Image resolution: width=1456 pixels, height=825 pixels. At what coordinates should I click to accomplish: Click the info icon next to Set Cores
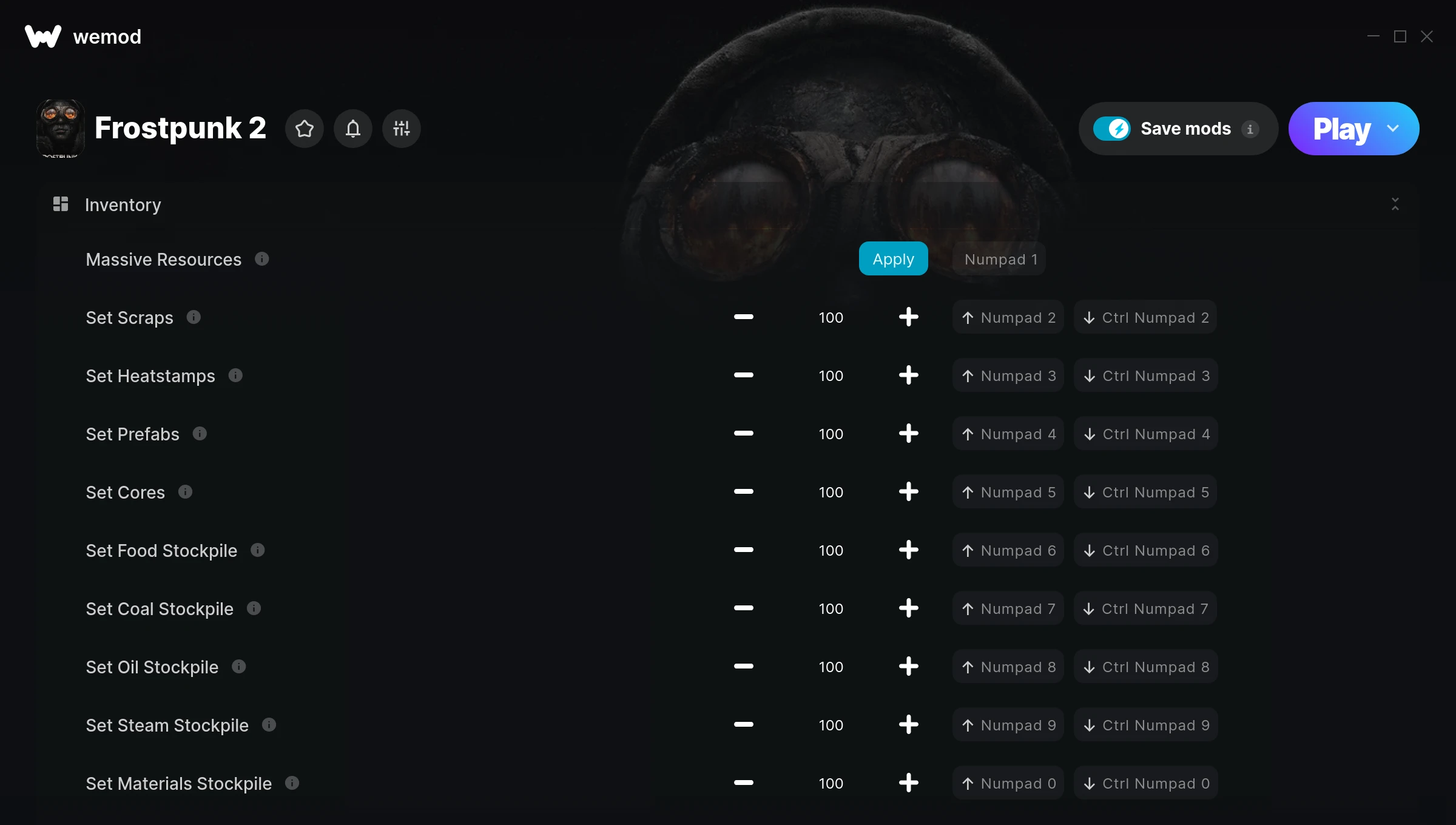185,492
